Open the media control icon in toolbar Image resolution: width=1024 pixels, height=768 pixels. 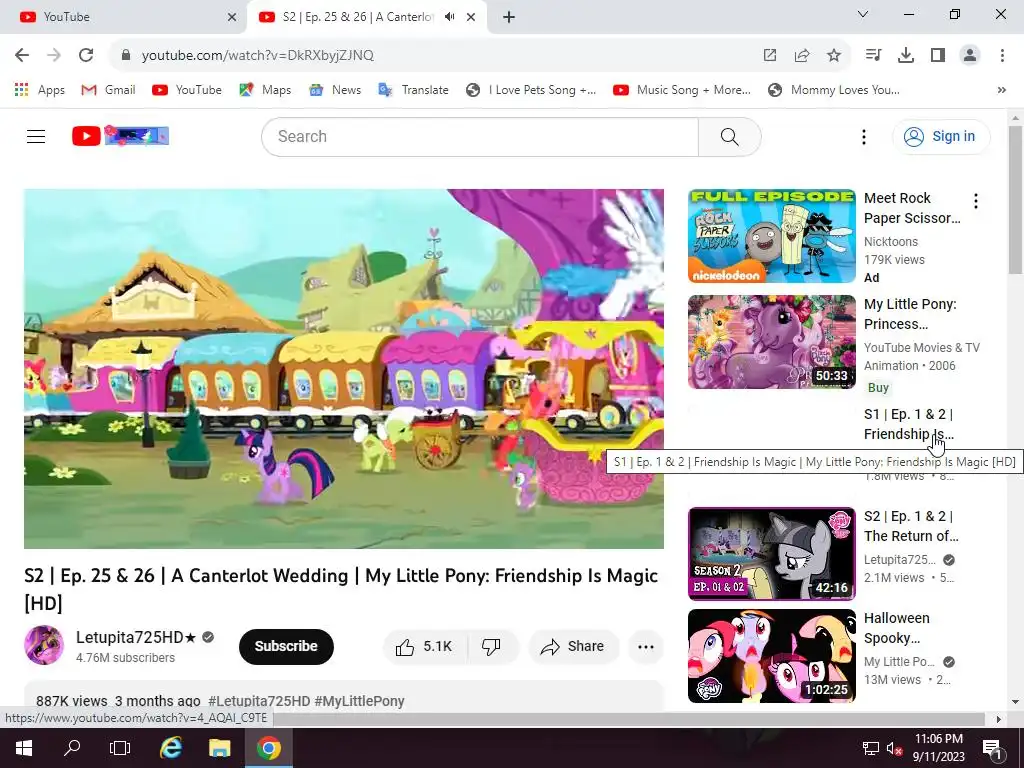pos(873,56)
